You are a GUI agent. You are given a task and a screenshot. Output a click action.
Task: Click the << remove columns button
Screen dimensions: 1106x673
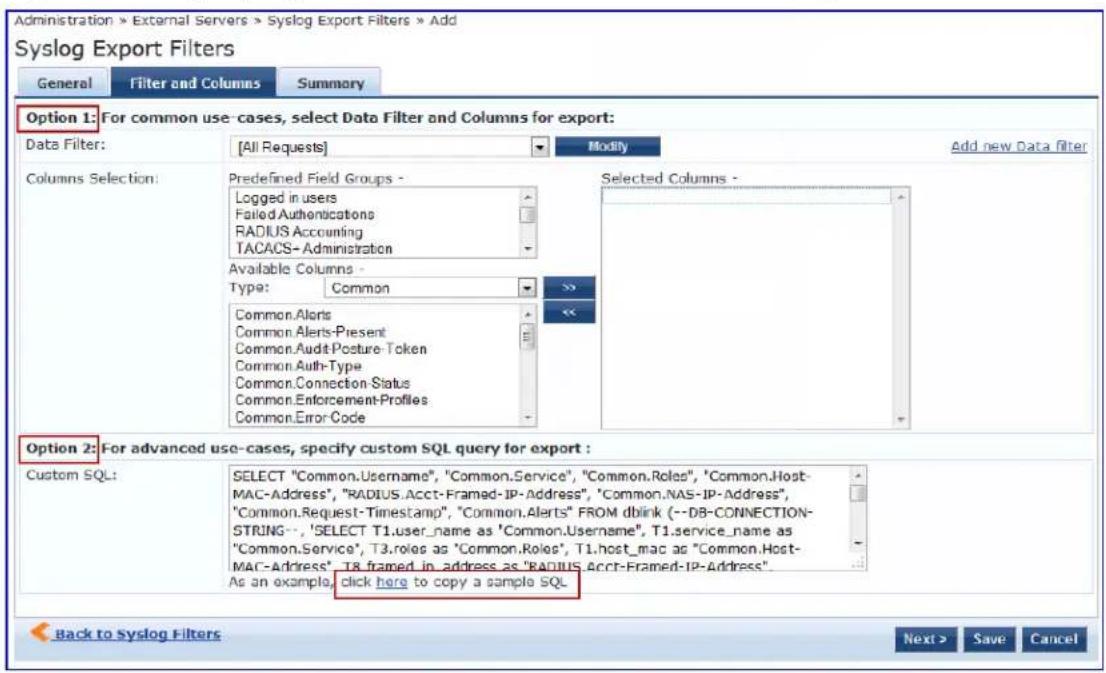pyautogui.click(x=569, y=312)
